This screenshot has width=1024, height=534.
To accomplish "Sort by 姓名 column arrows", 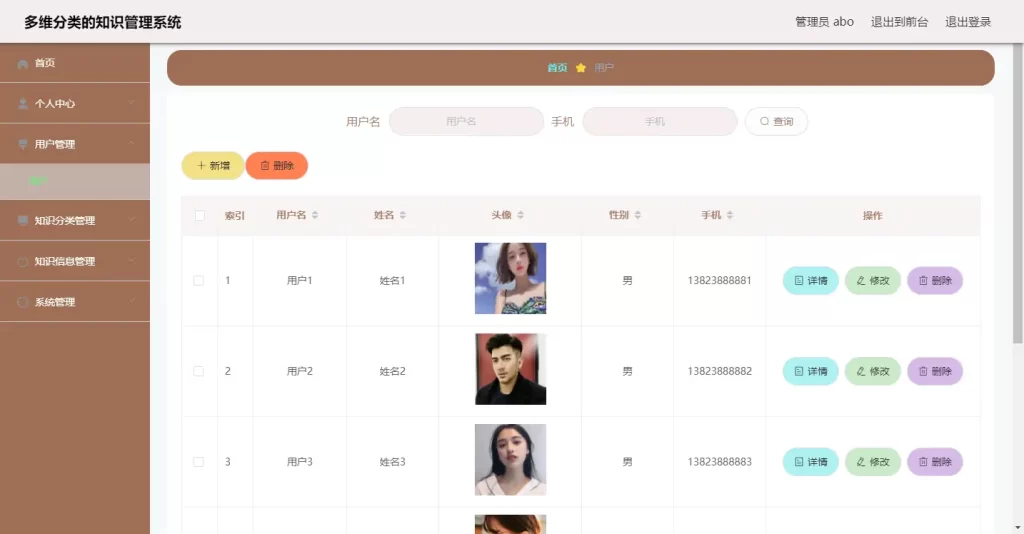I will [x=403, y=215].
